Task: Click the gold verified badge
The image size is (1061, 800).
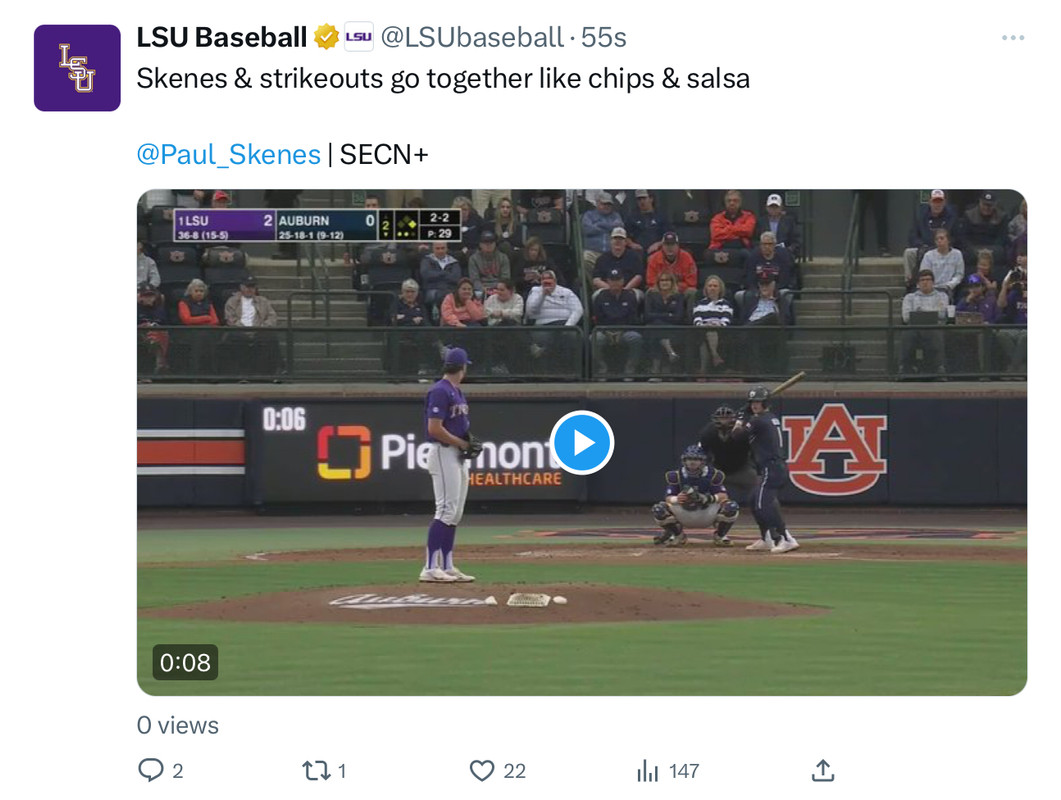Action: coord(326,37)
